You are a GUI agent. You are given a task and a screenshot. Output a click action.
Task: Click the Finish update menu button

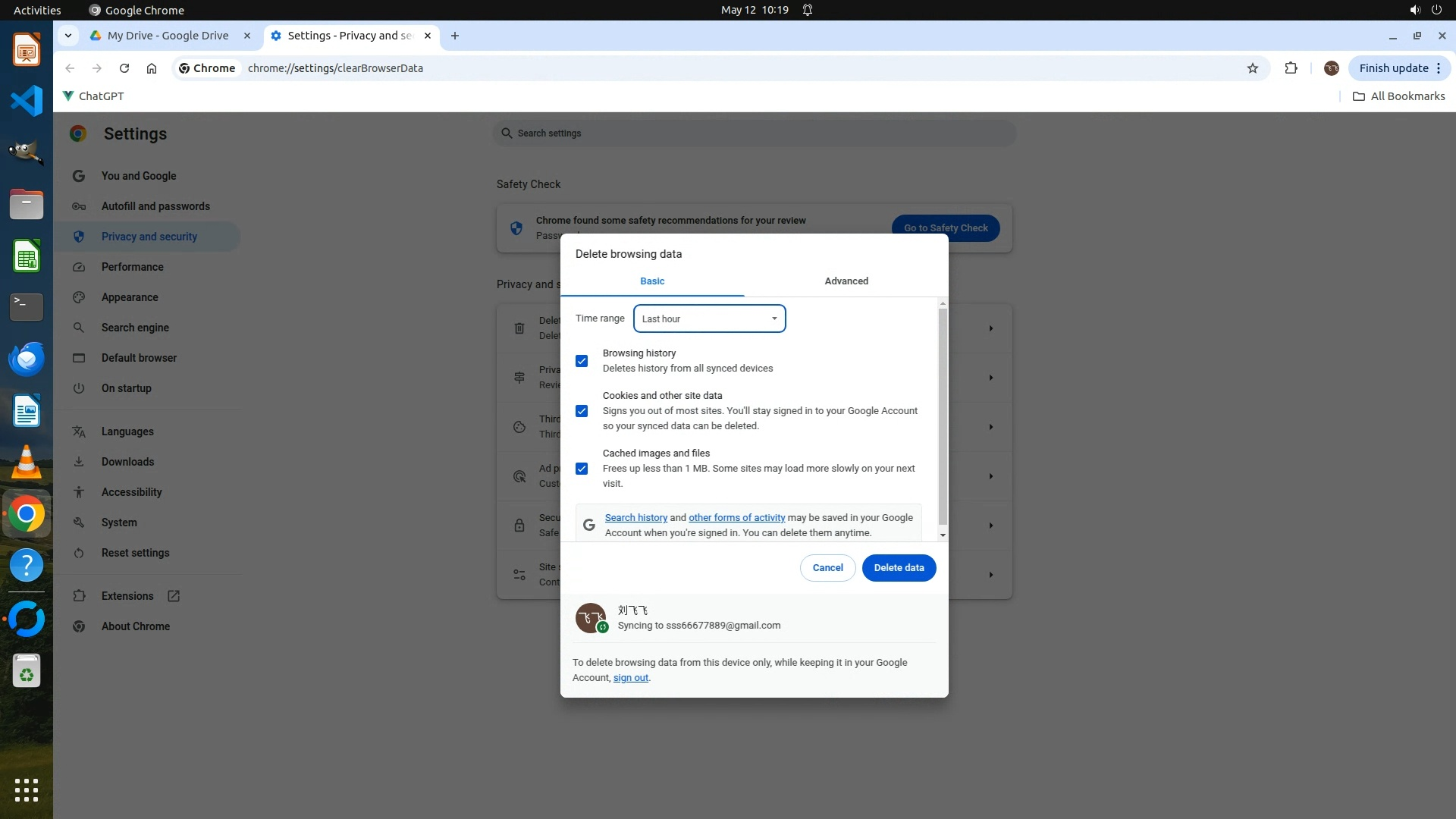click(x=1399, y=68)
